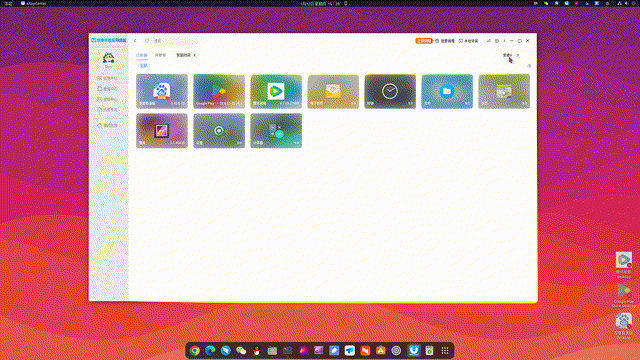
Task: Open the Calendar app tile
Action: click(504, 91)
